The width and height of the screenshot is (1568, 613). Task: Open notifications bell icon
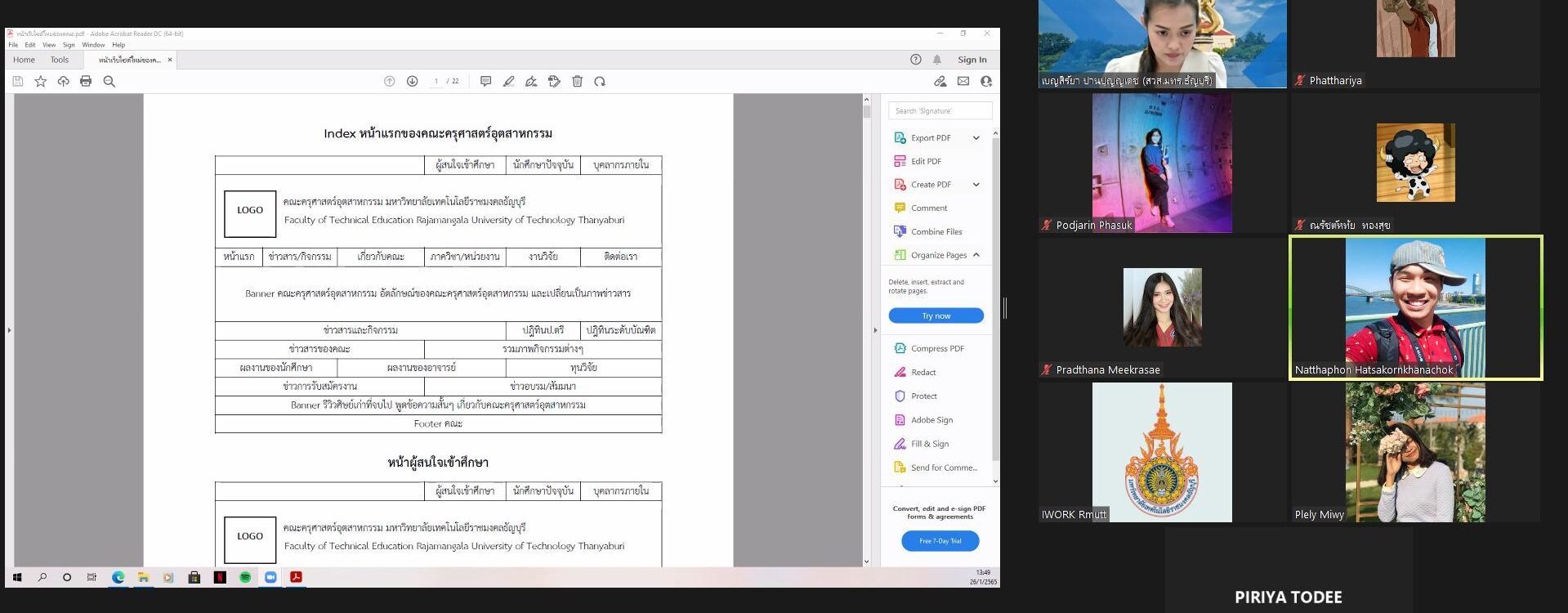pyautogui.click(x=937, y=60)
